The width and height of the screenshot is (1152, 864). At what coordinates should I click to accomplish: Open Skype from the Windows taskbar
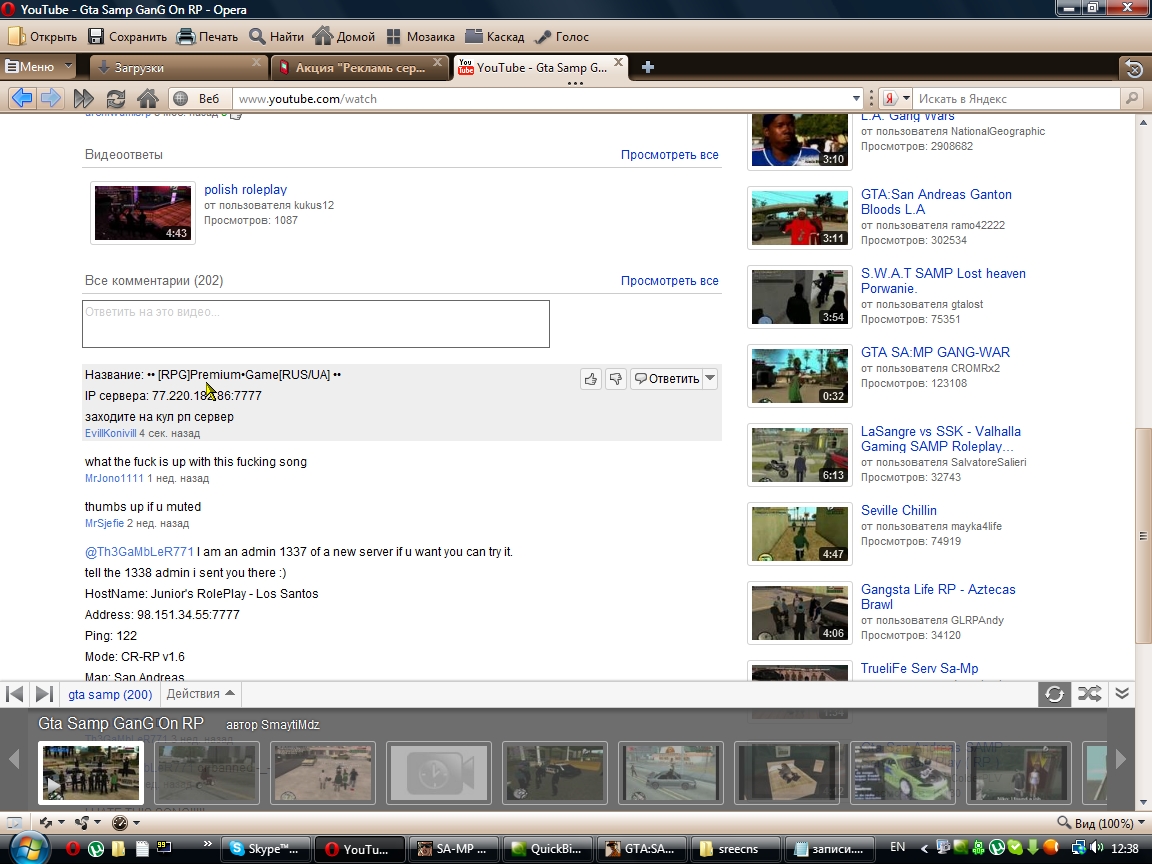[x=266, y=849]
